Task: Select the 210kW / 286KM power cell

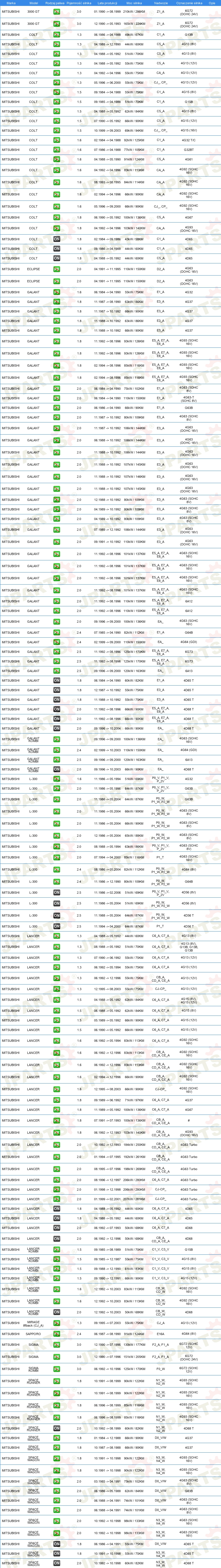Action: pyautogui.click(x=134, y=12)
